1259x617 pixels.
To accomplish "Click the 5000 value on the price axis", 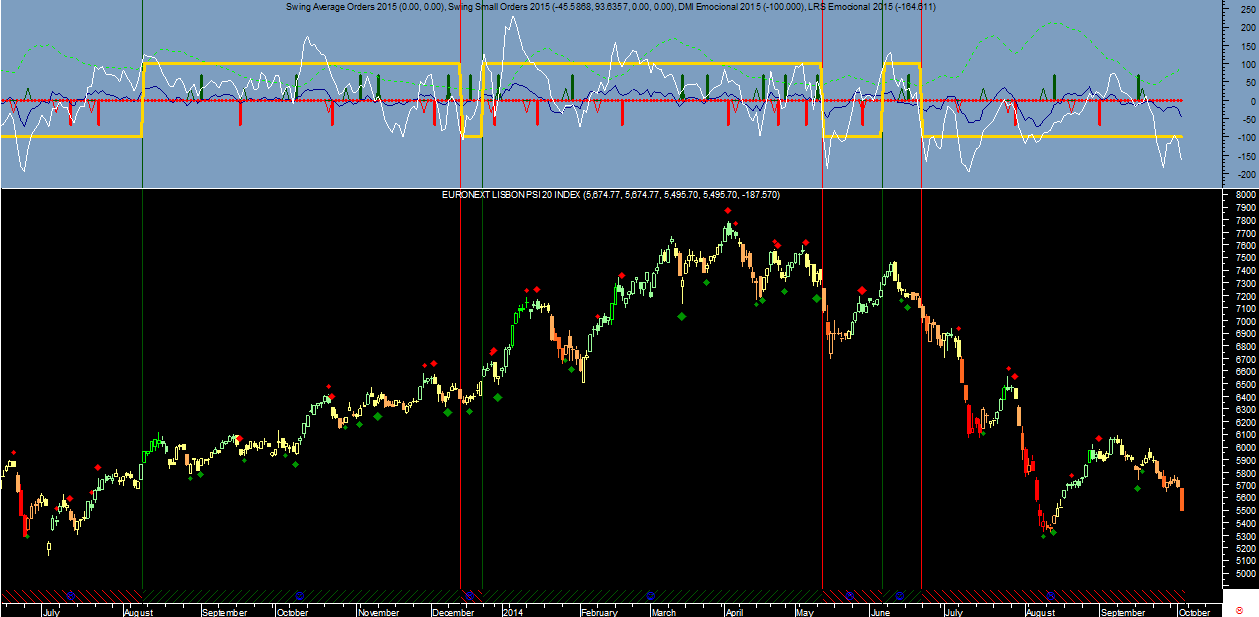I will click(x=1246, y=575).
